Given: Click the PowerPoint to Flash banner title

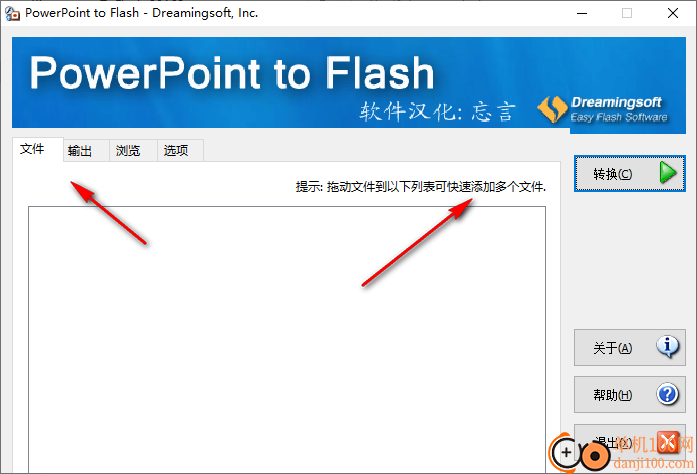Looking at the screenshot, I should tap(232, 73).
